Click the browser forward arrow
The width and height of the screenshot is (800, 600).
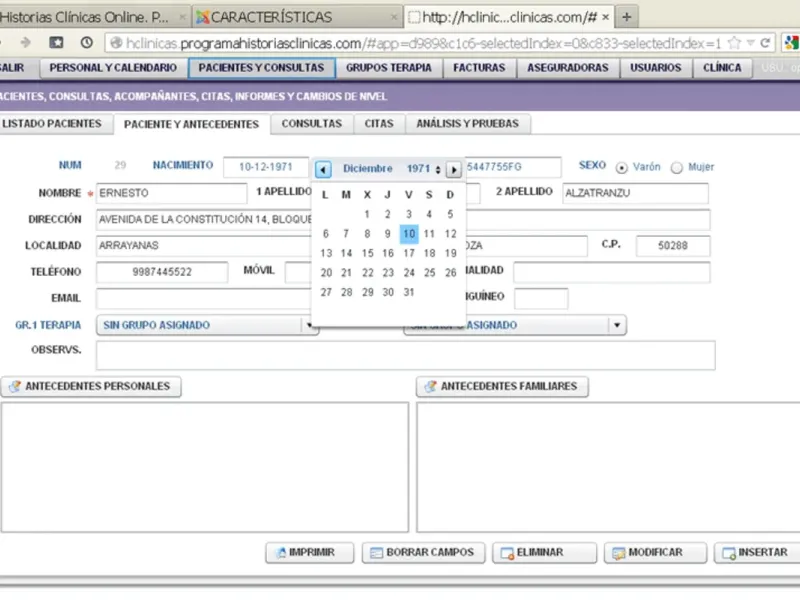[25, 42]
